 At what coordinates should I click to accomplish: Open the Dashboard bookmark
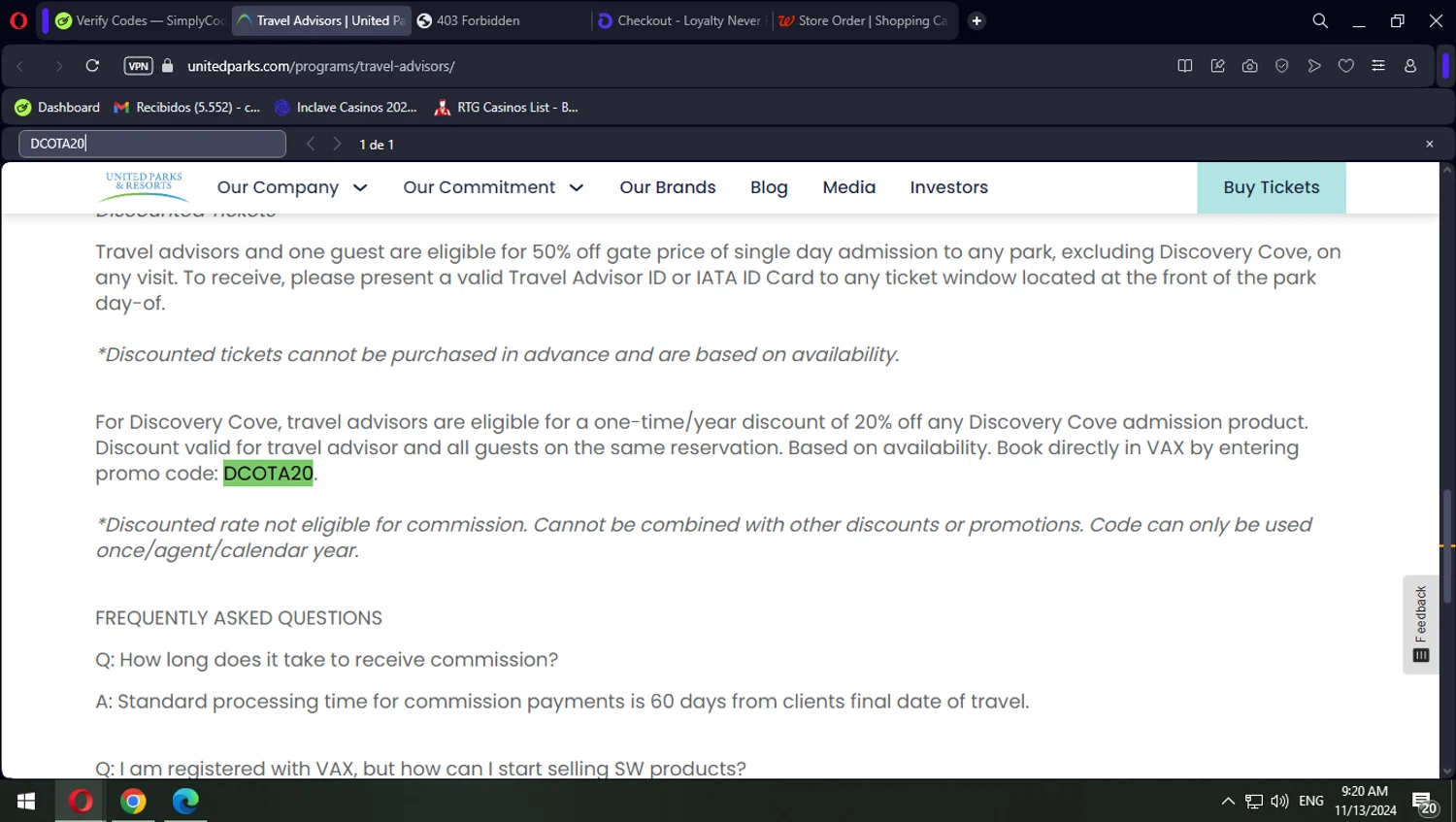(57, 107)
